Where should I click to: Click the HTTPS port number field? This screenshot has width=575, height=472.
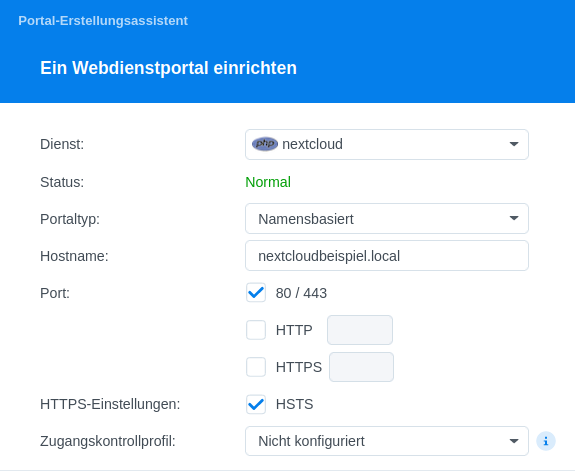(362, 367)
